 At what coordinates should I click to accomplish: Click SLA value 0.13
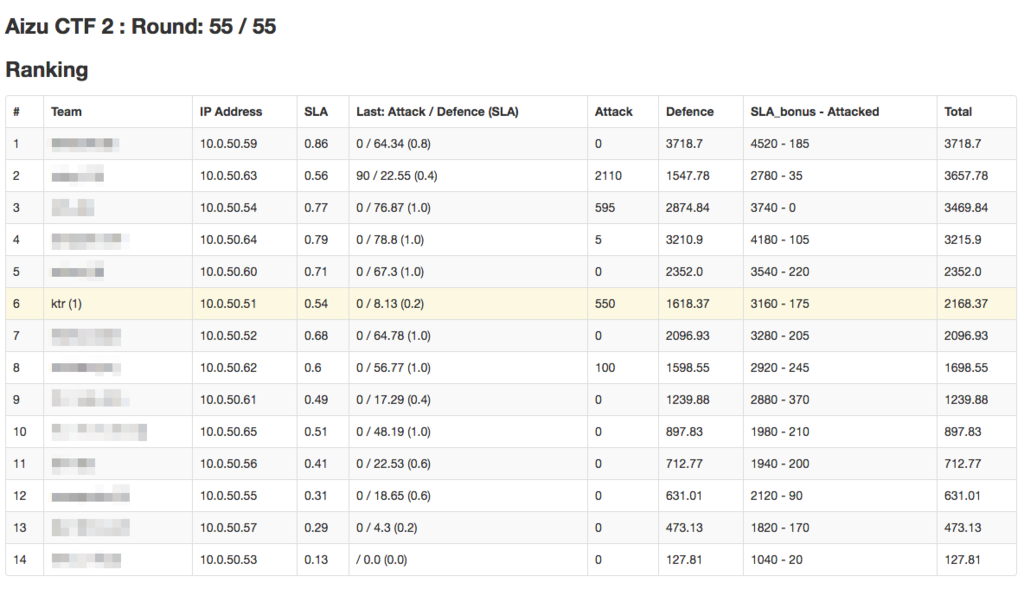coord(315,560)
